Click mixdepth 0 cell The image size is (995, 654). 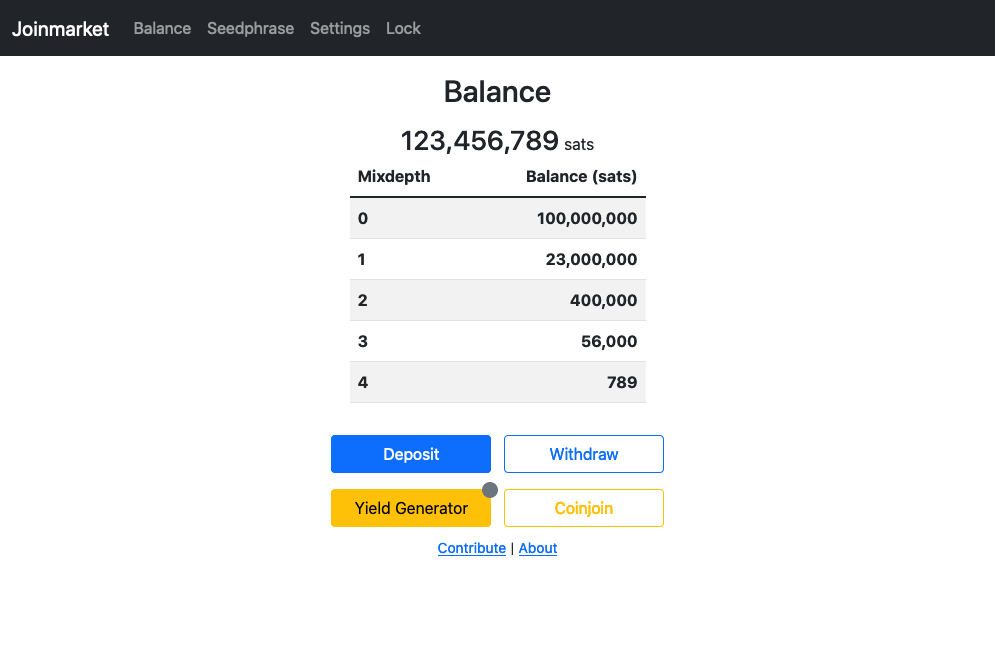[x=363, y=218]
